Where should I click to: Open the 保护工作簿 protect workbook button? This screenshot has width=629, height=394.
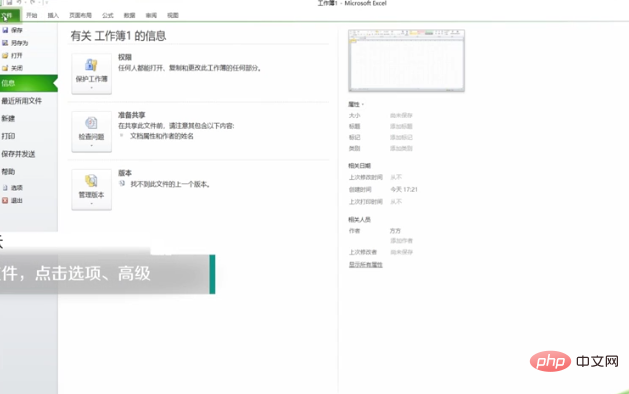click(x=91, y=74)
